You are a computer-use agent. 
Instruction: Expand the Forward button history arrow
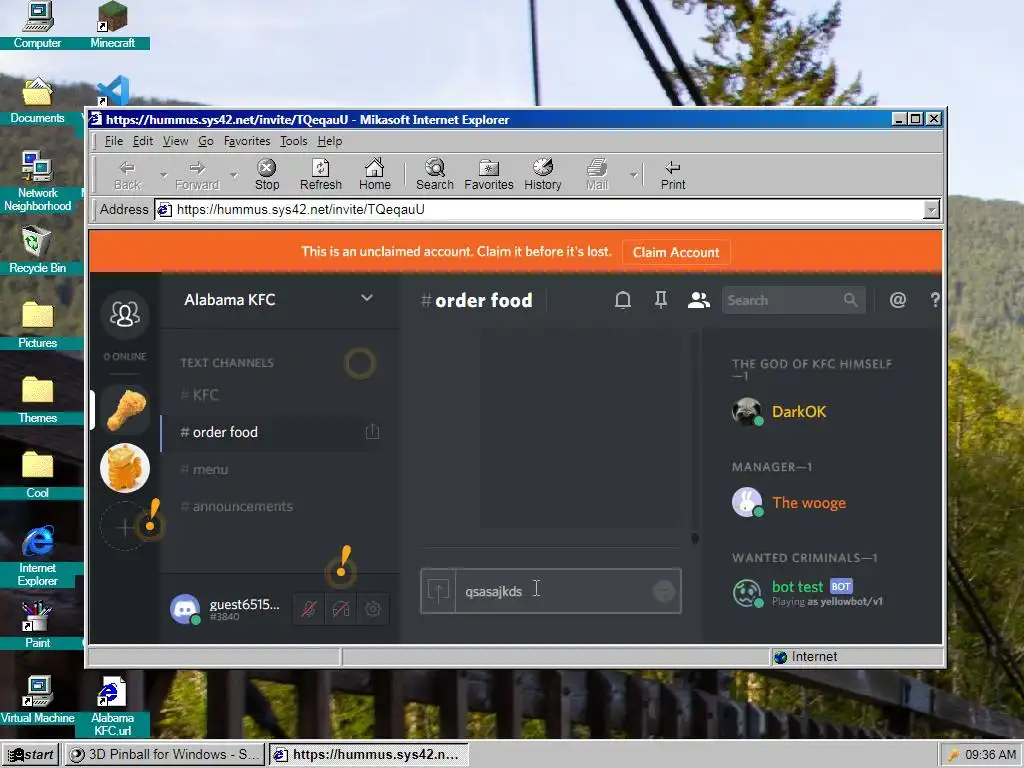(x=234, y=175)
